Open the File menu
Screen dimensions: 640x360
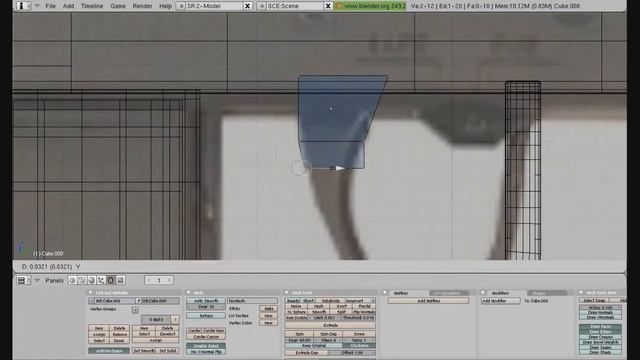[x=50, y=6]
